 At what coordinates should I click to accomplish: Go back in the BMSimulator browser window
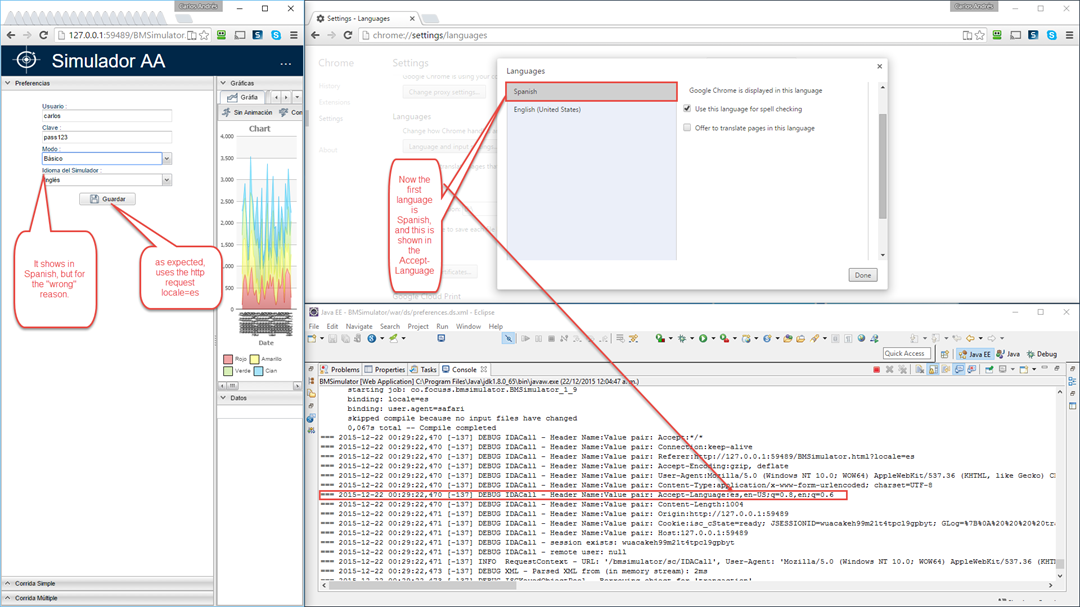coord(10,35)
